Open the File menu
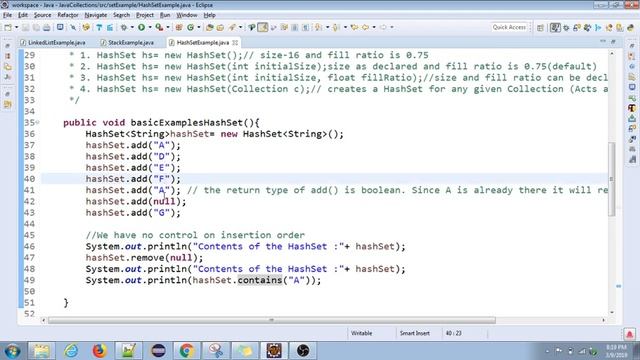The height and width of the screenshot is (360, 640). pos(7,15)
